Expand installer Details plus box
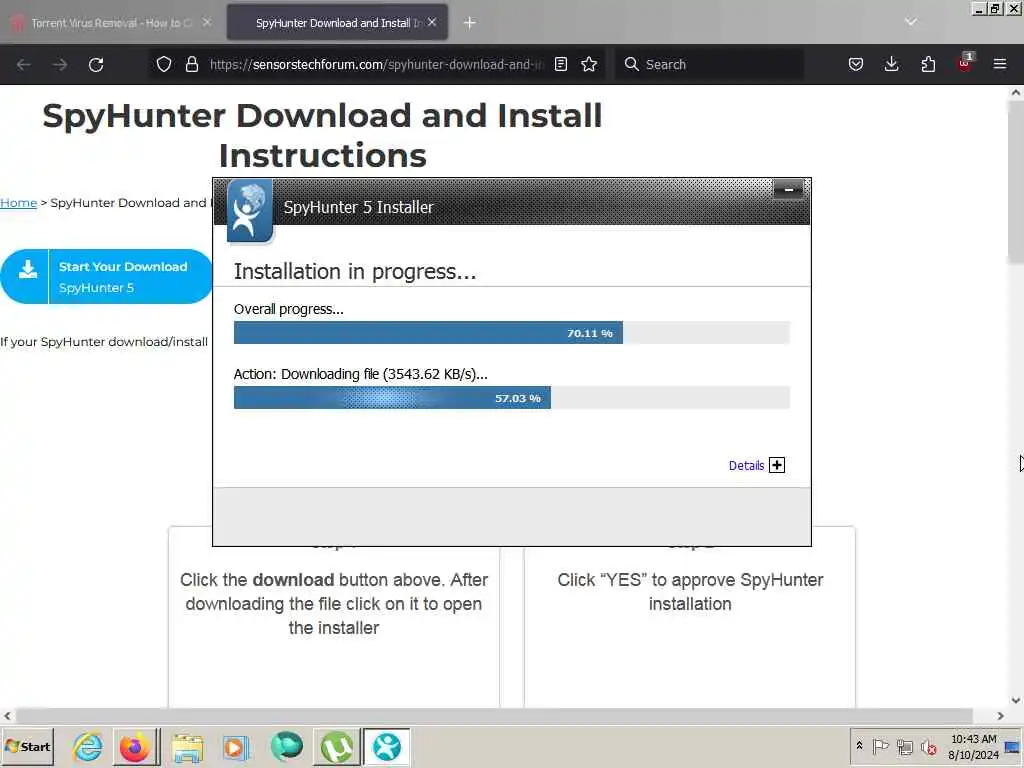This screenshot has height=768, width=1024. pos(777,465)
